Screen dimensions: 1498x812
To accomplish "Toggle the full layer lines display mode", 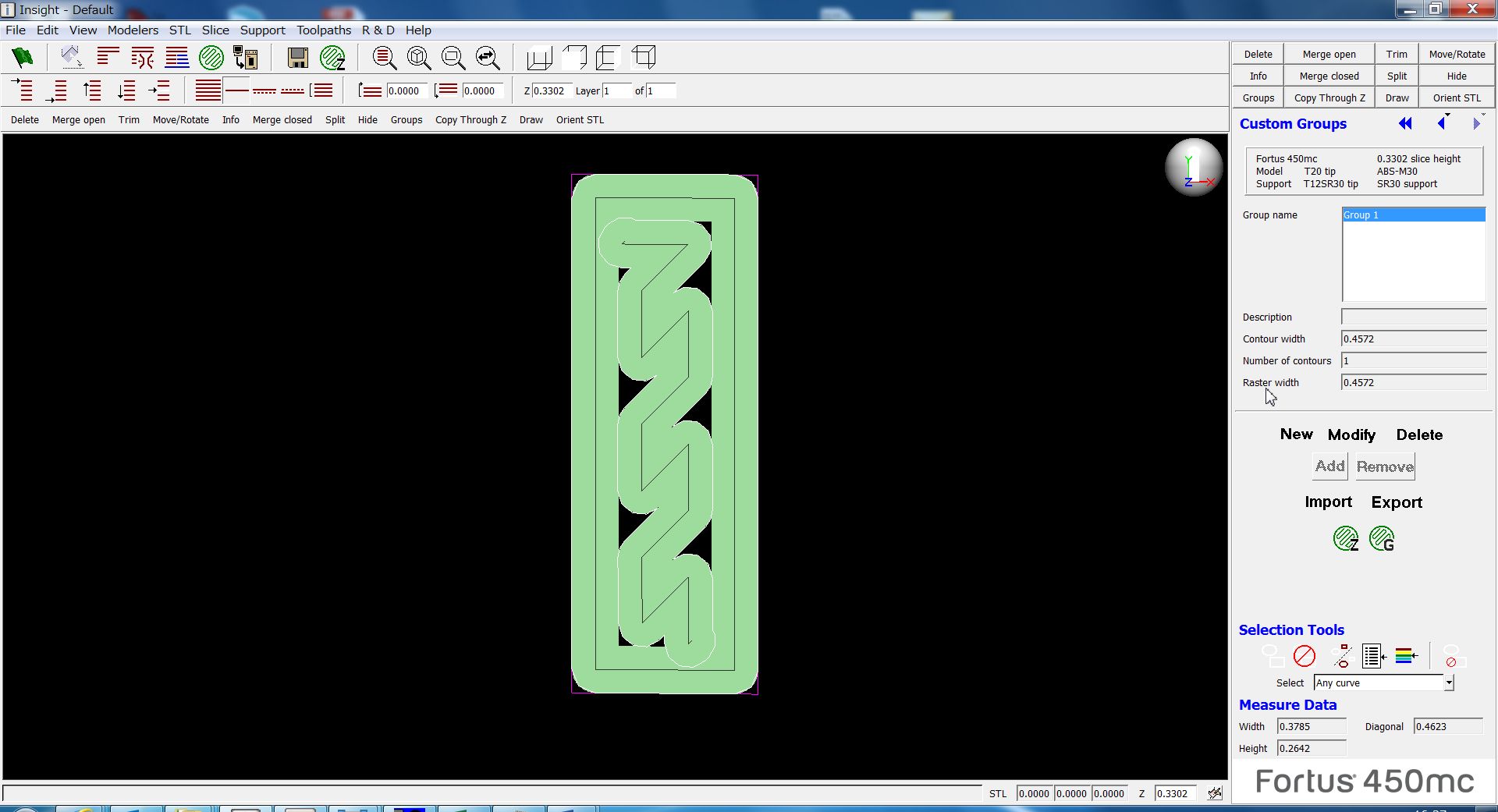I will click(208, 90).
